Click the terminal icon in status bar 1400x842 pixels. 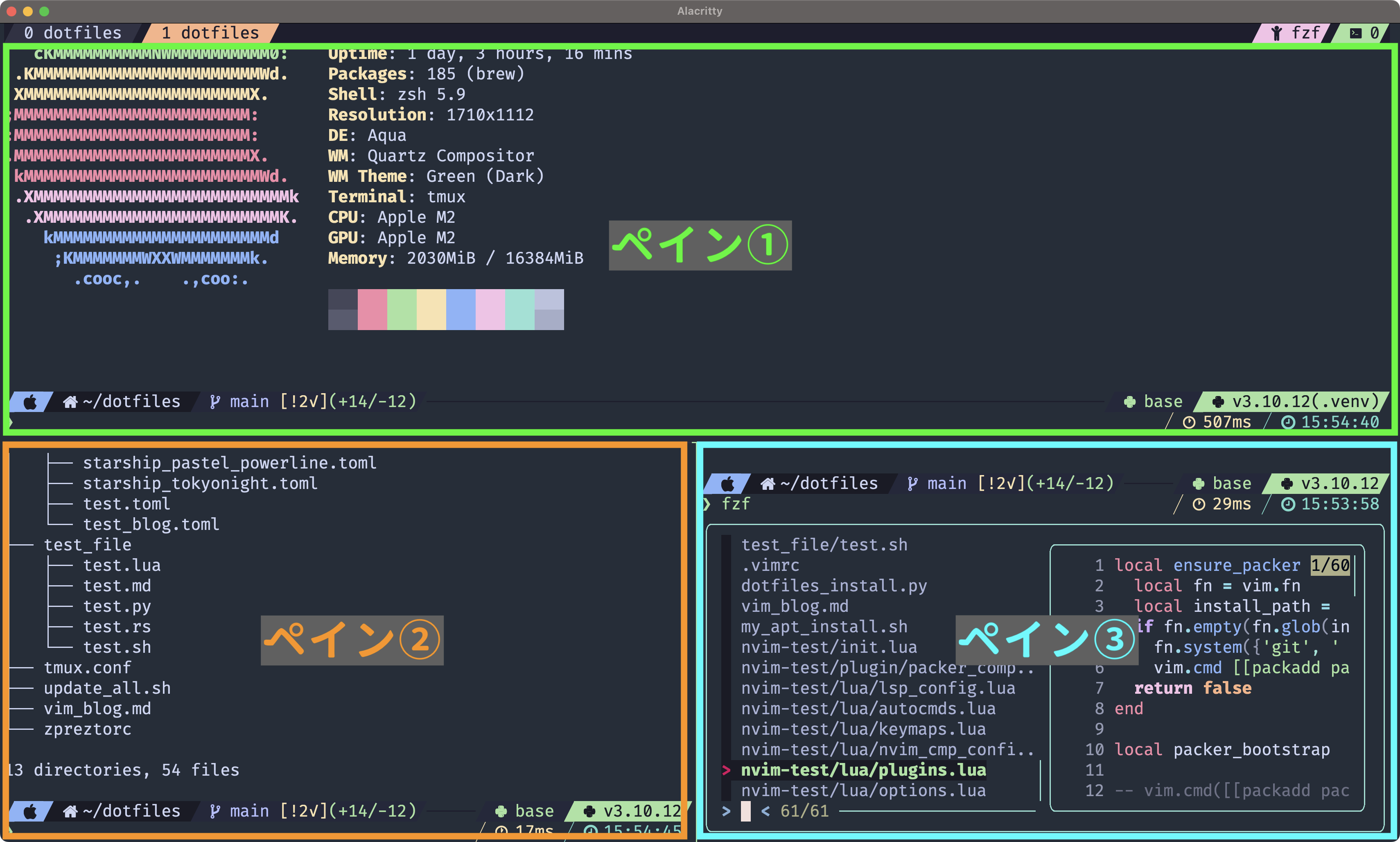click(x=1356, y=34)
